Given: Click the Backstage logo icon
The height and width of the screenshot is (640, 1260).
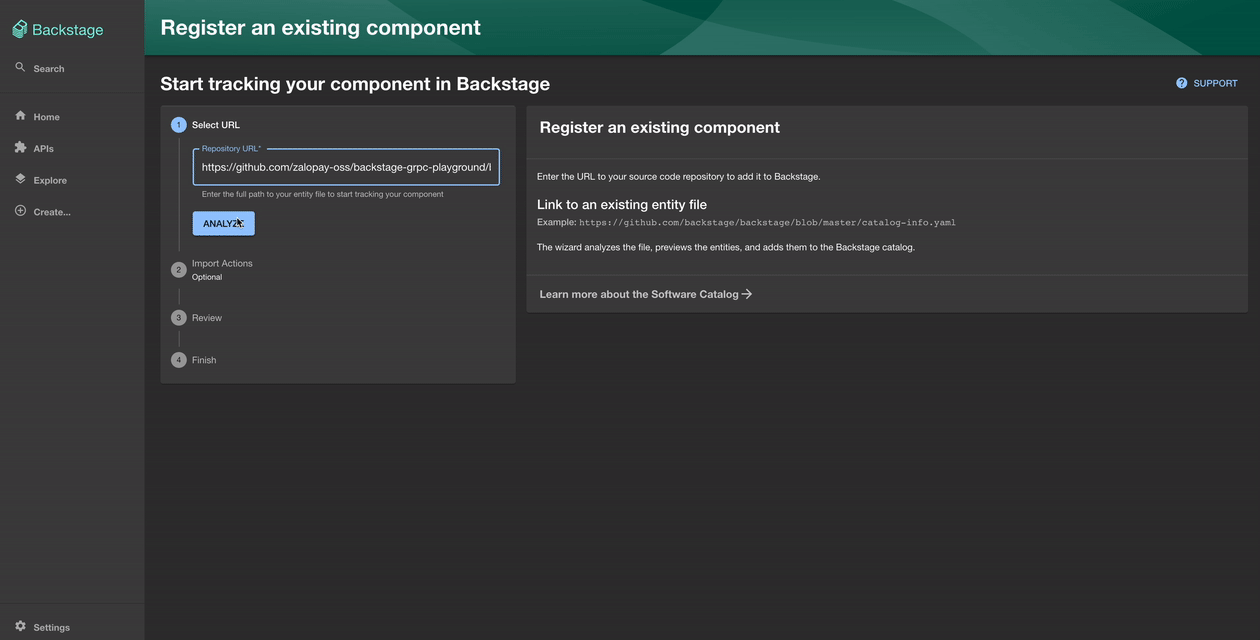Looking at the screenshot, I should click(x=20, y=30).
